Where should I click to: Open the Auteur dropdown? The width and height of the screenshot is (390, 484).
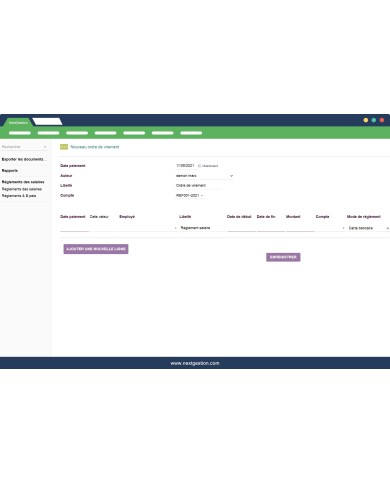(x=204, y=176)
